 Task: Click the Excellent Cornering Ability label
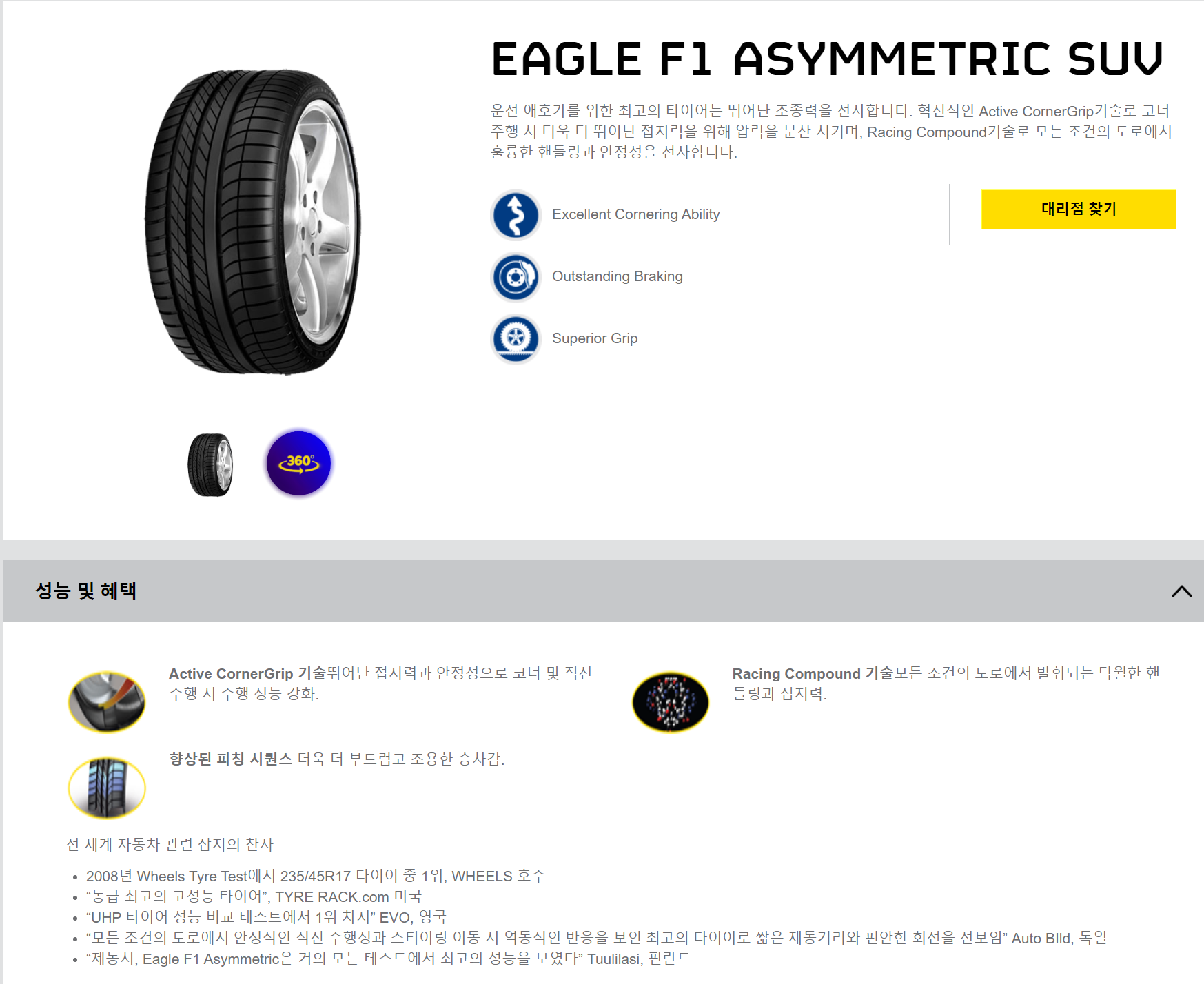click(635, 214)
